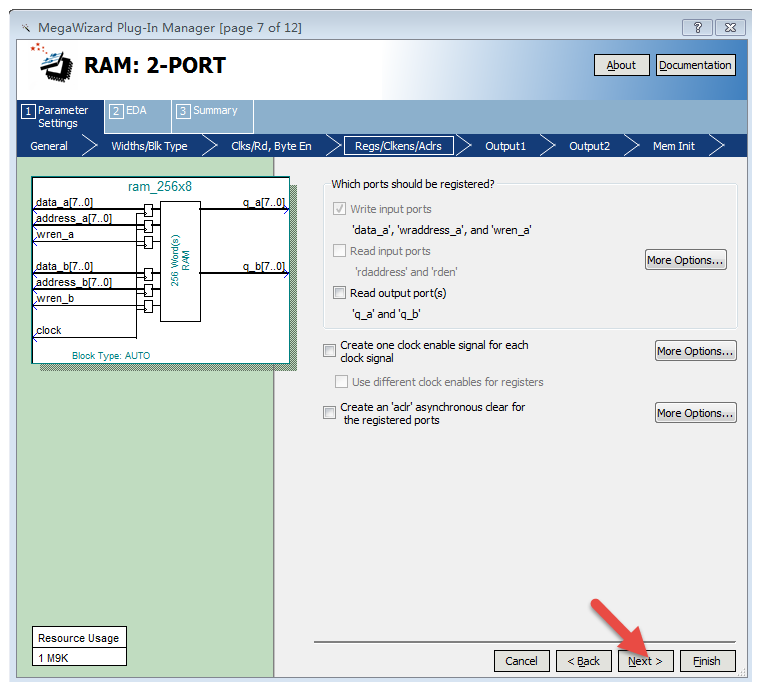Click Finish to complete the wizard

[707, 661]
